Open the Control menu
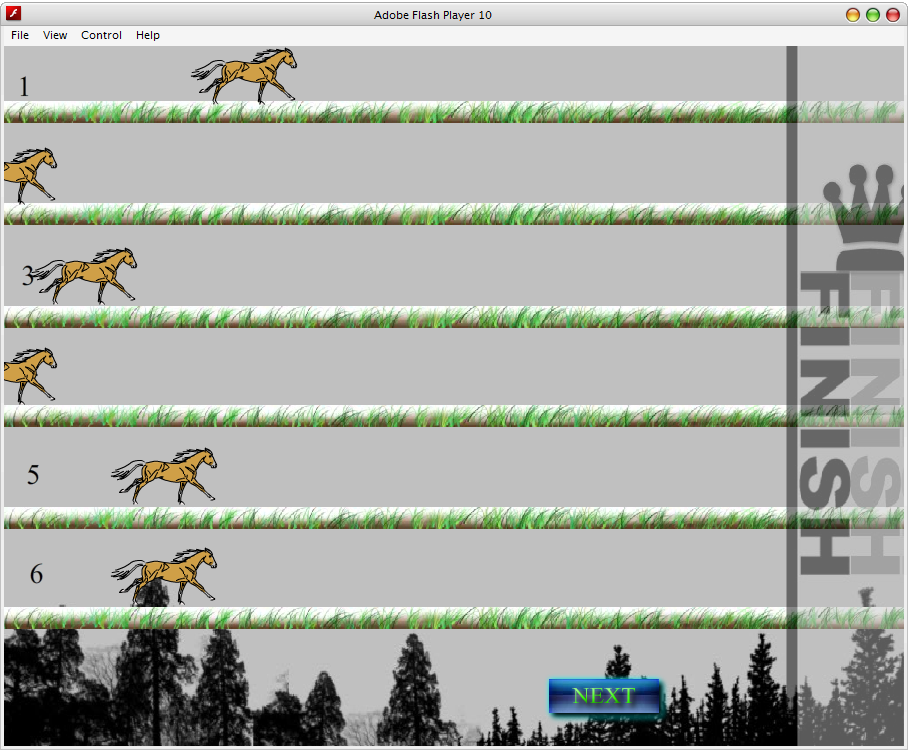Screen dimensions: 908x750 pyautogui.click(x=101, y=35)
